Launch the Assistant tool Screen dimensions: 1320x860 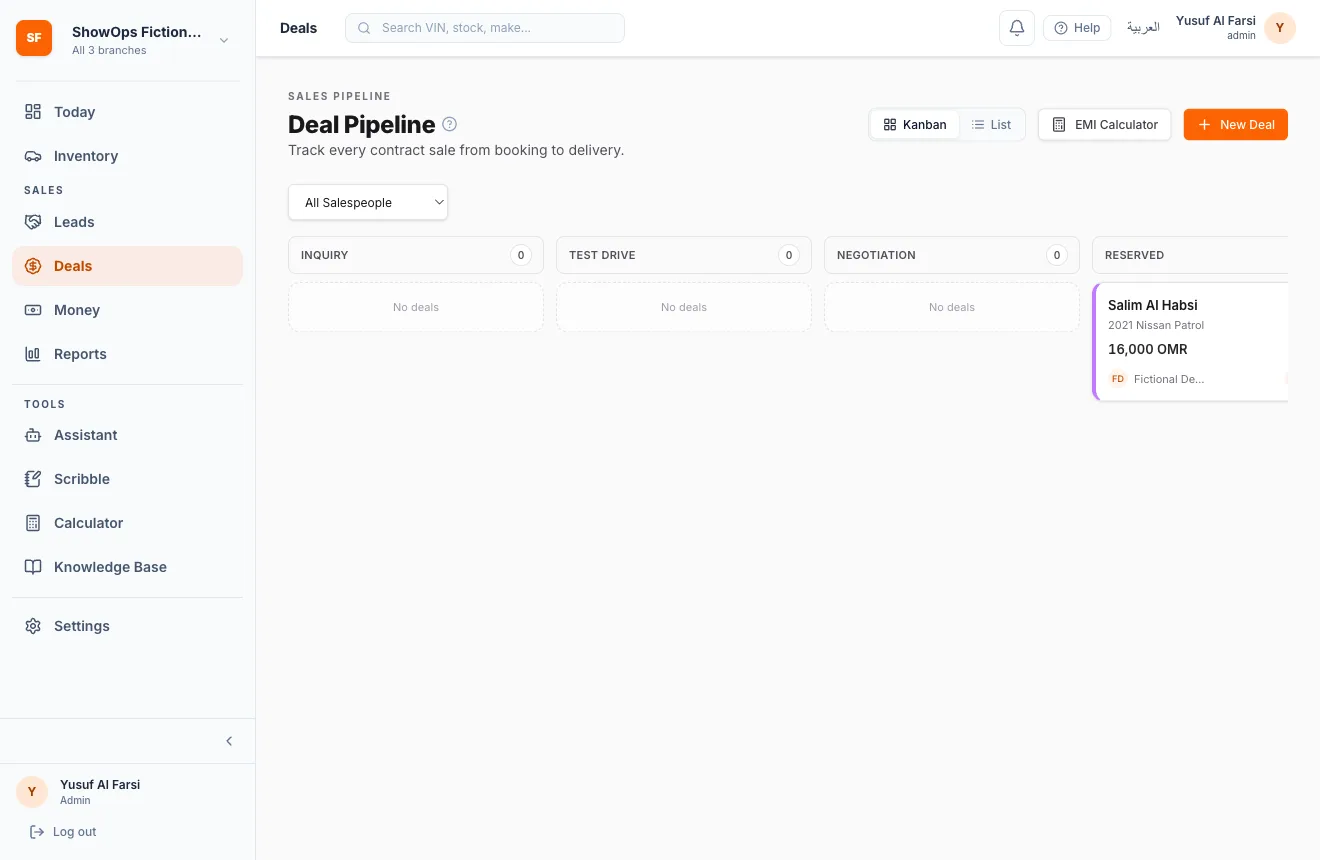128,435
